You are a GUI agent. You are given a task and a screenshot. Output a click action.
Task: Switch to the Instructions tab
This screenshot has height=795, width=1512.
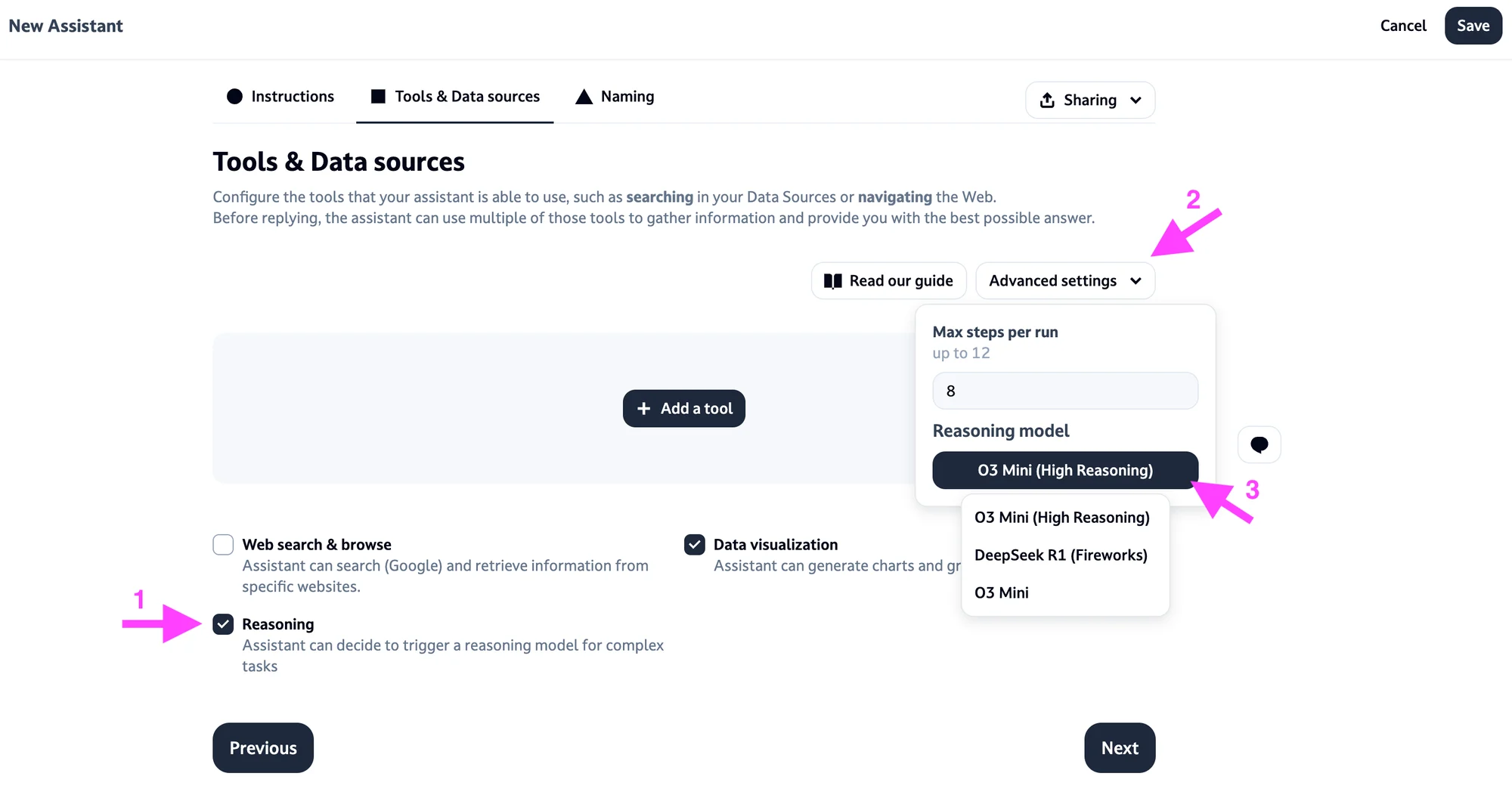click(x=293, y=96)
